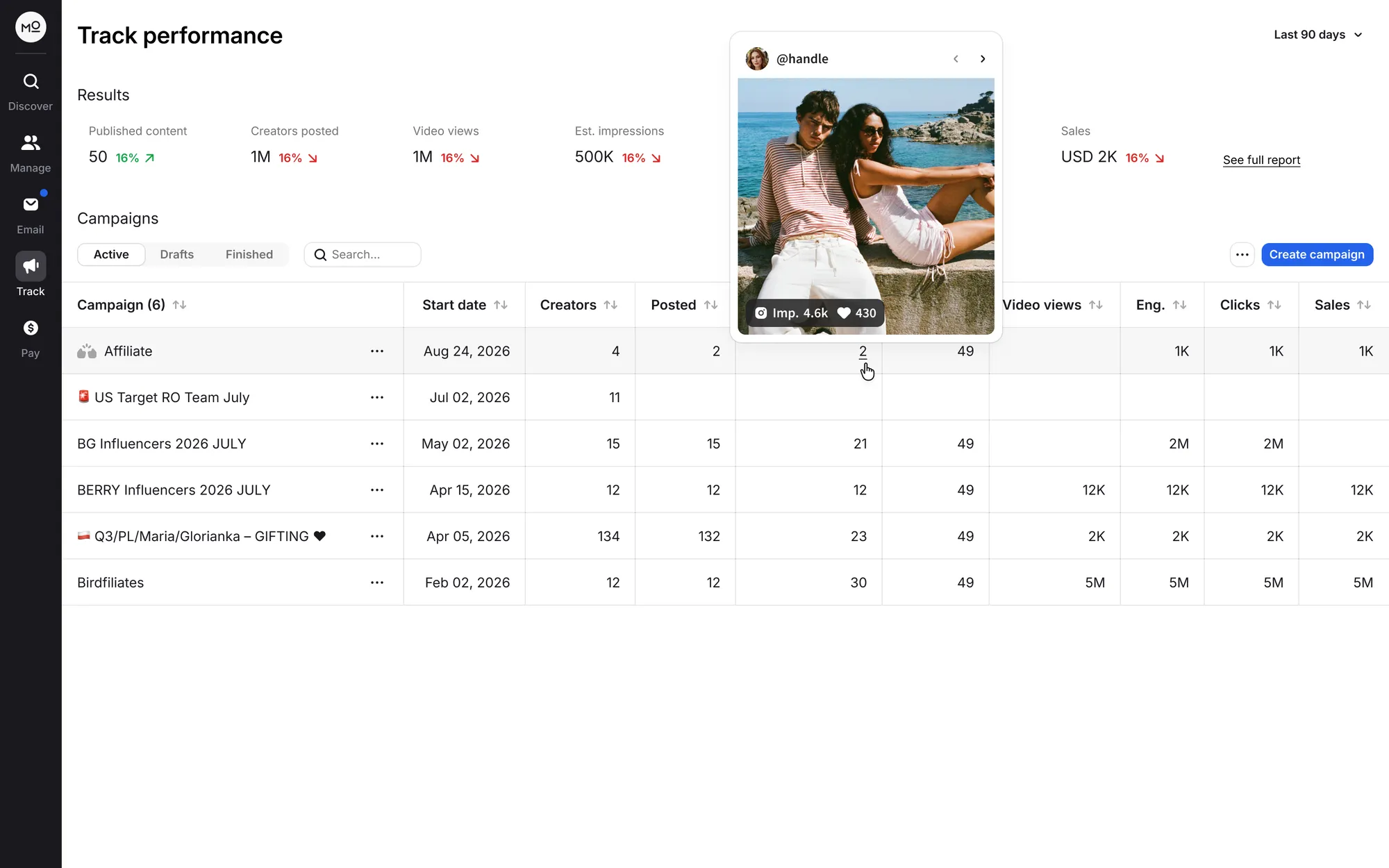The width and height of the screenshot is (1389, 868).
Task: Open more options for BERRY Influencers 2026 JULY
Action: click(x=377, y=490)
